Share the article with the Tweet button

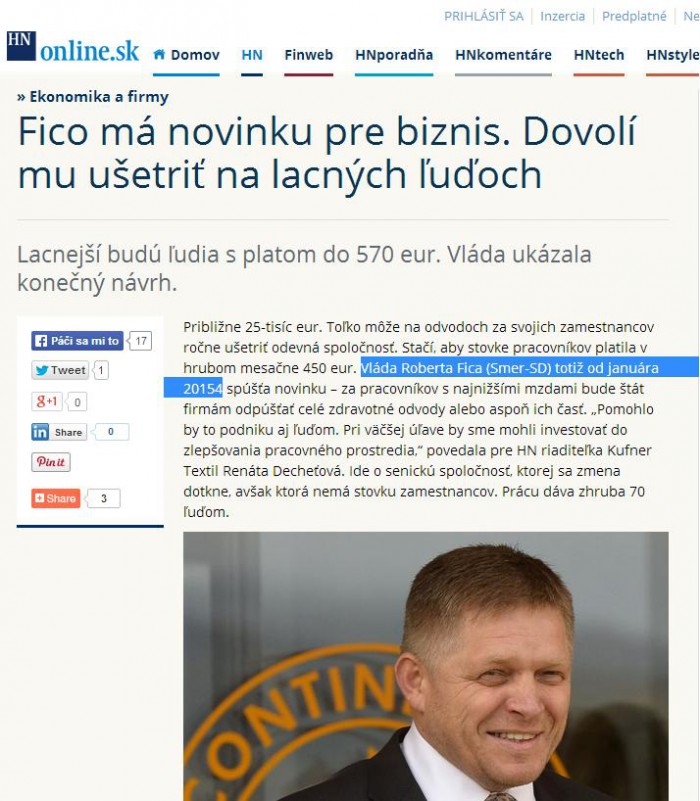click(60, 370)
